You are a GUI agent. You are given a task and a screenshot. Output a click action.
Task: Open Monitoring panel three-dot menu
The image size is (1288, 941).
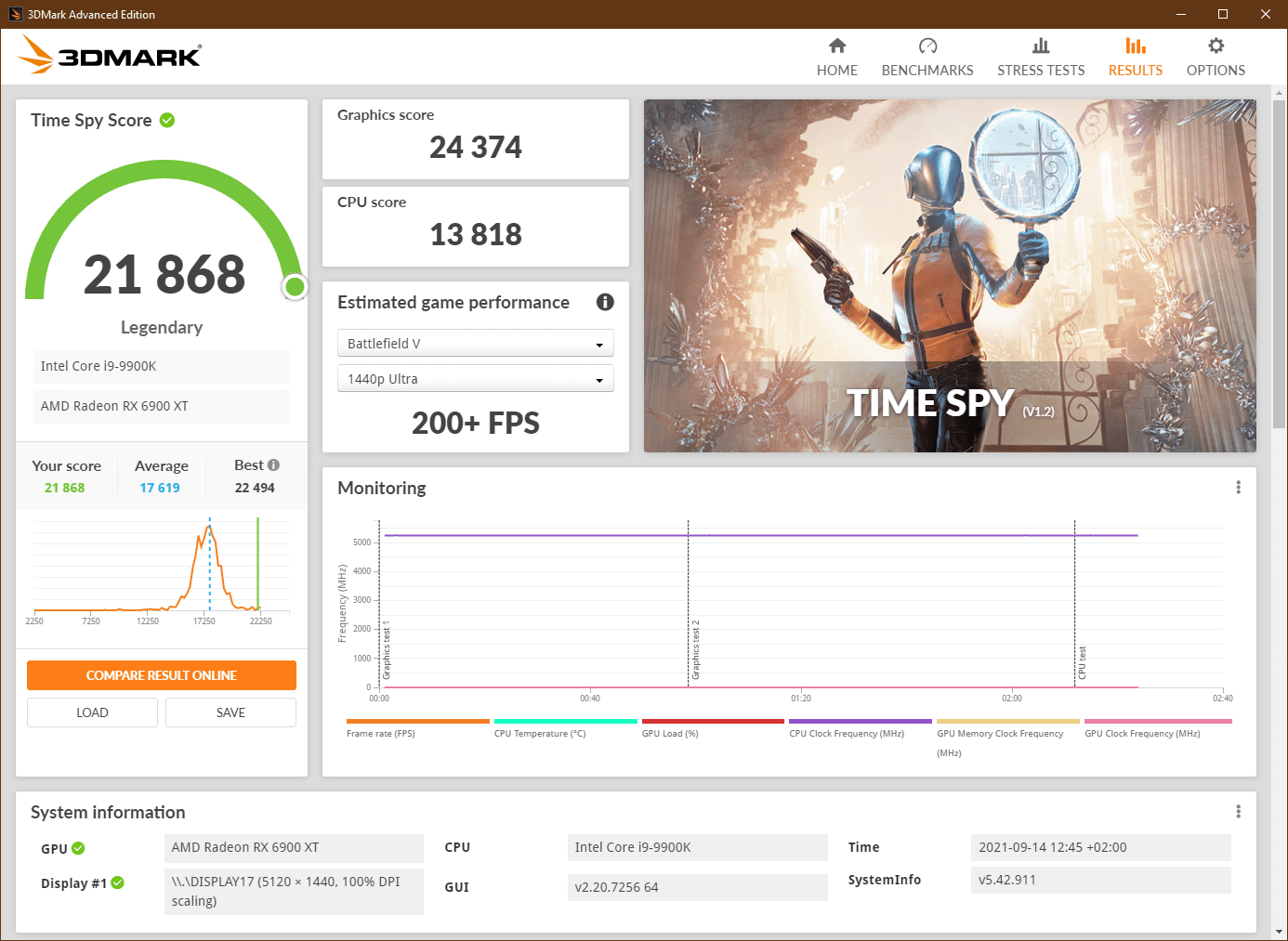[1238, 488]
